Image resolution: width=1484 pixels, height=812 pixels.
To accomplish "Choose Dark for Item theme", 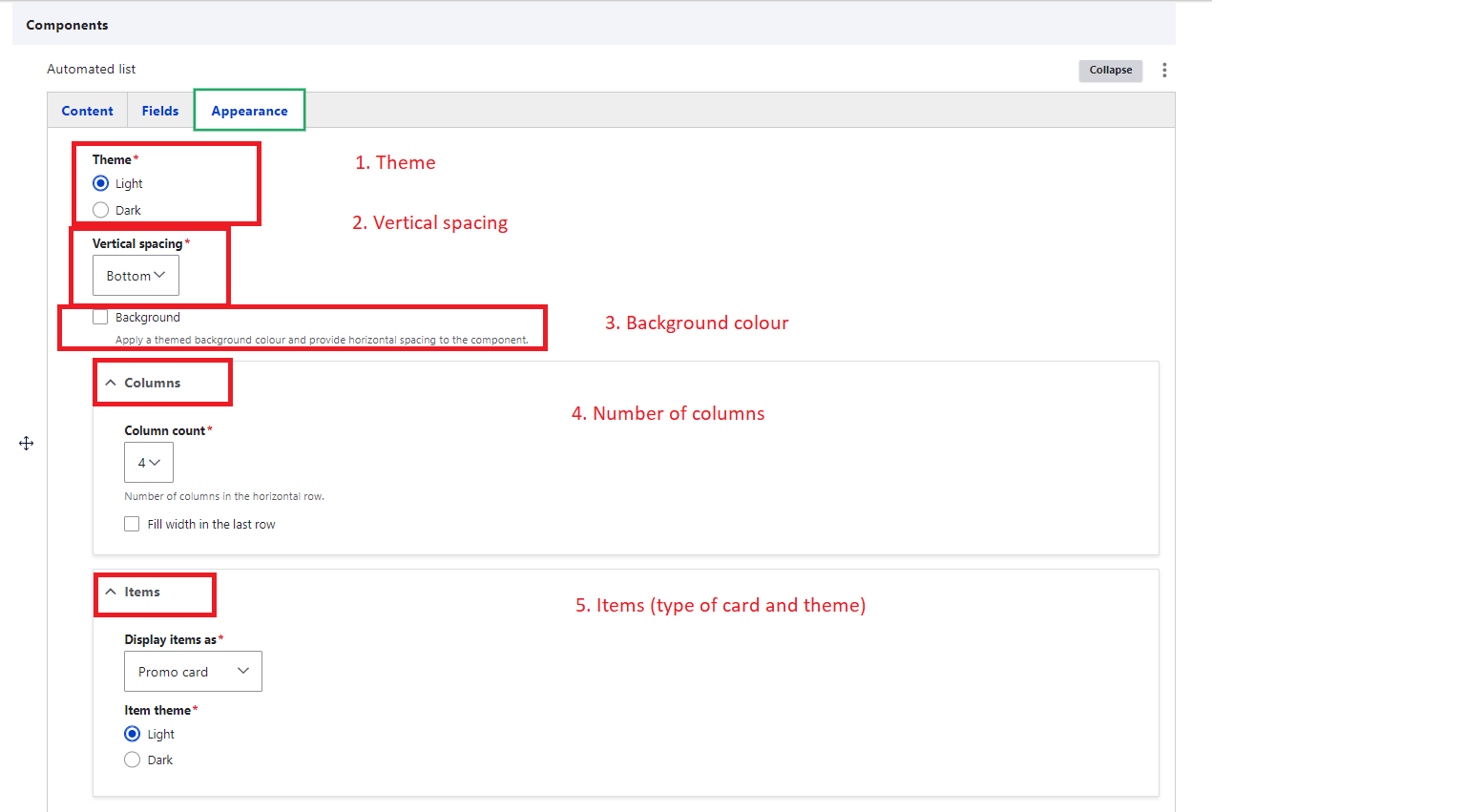I will [133, 760].
